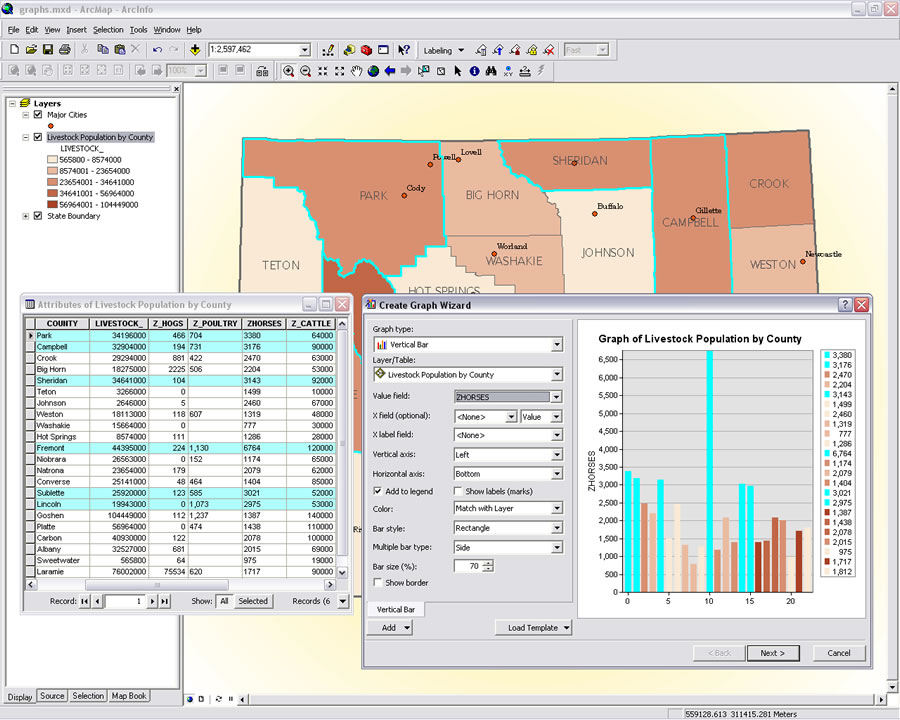Activate the Identify tool

click(474, 71)
